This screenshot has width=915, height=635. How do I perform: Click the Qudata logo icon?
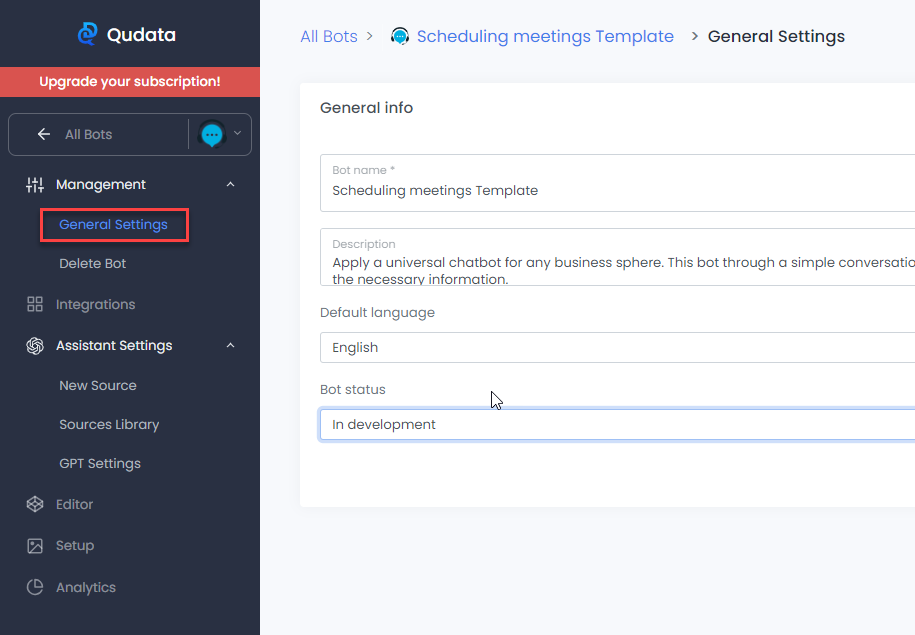[x=88, y=34]
